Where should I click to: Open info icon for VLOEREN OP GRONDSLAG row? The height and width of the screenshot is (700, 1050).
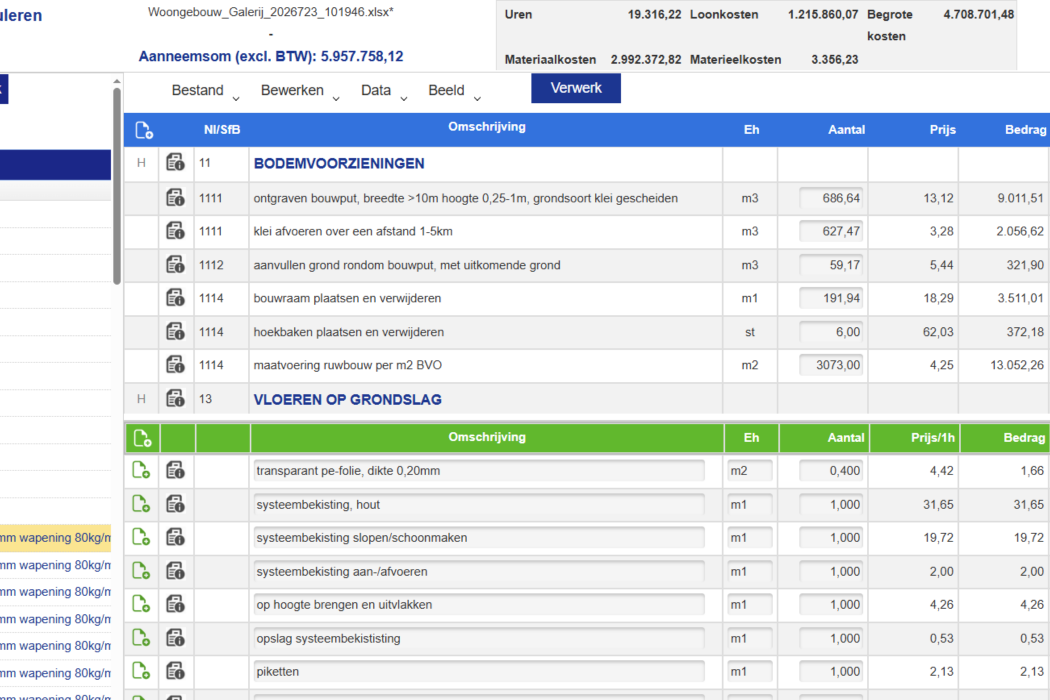pos(175,399)
